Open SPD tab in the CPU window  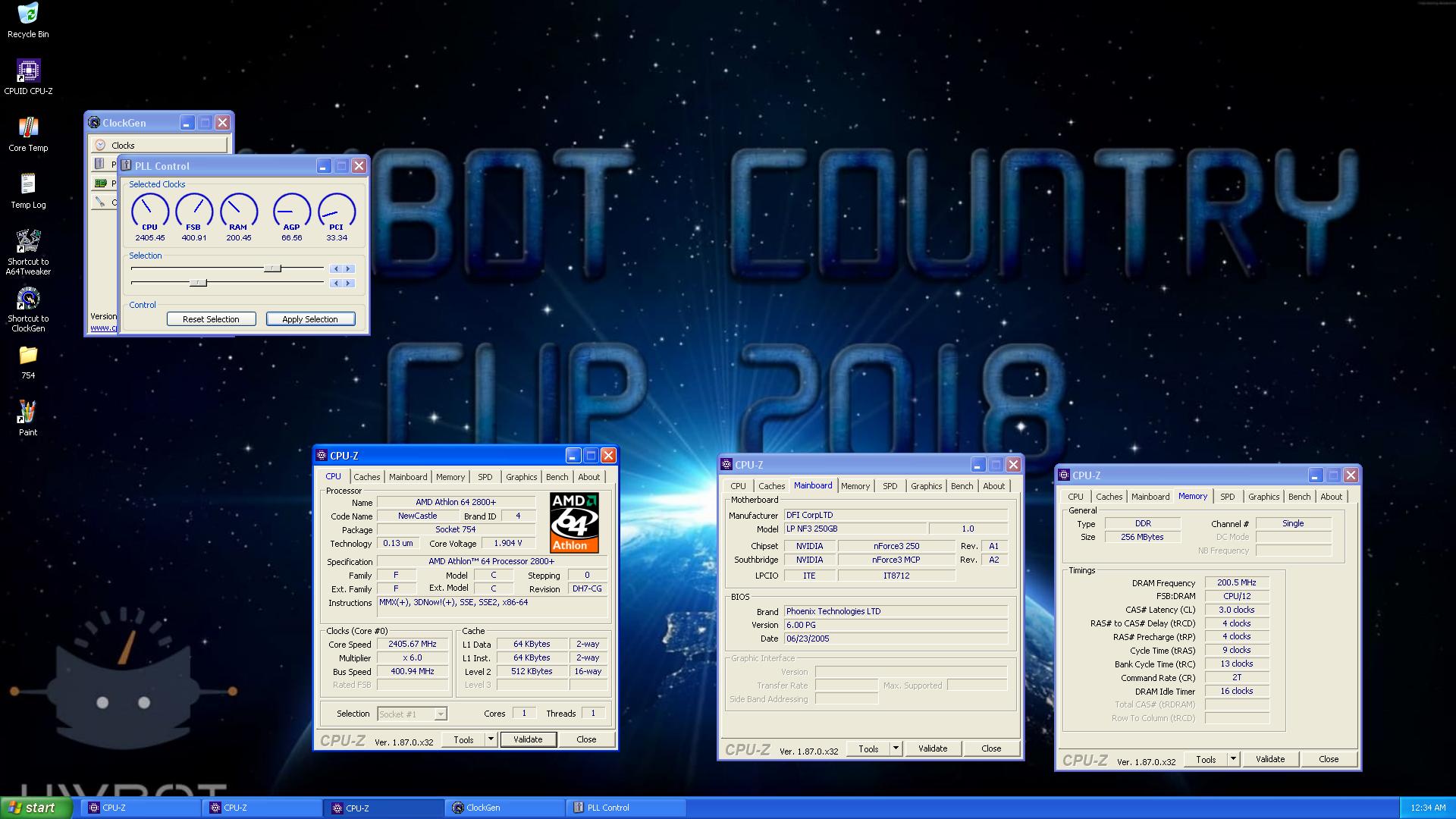click(485, 477)
